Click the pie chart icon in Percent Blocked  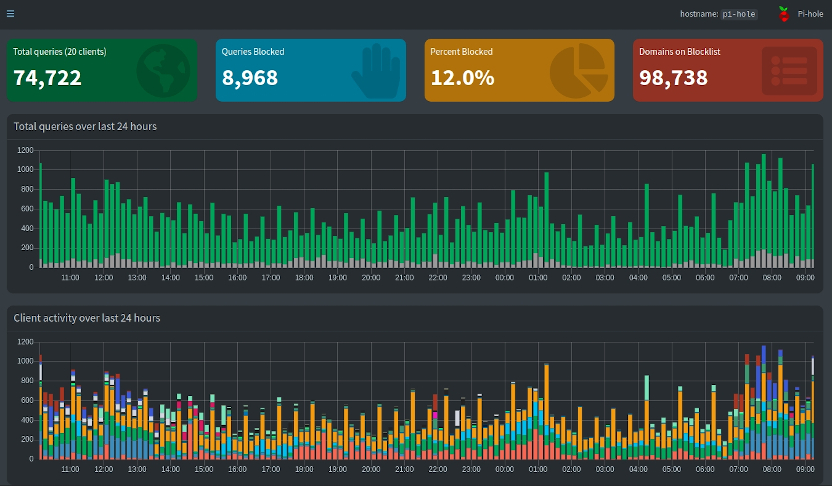coord(579,71)
